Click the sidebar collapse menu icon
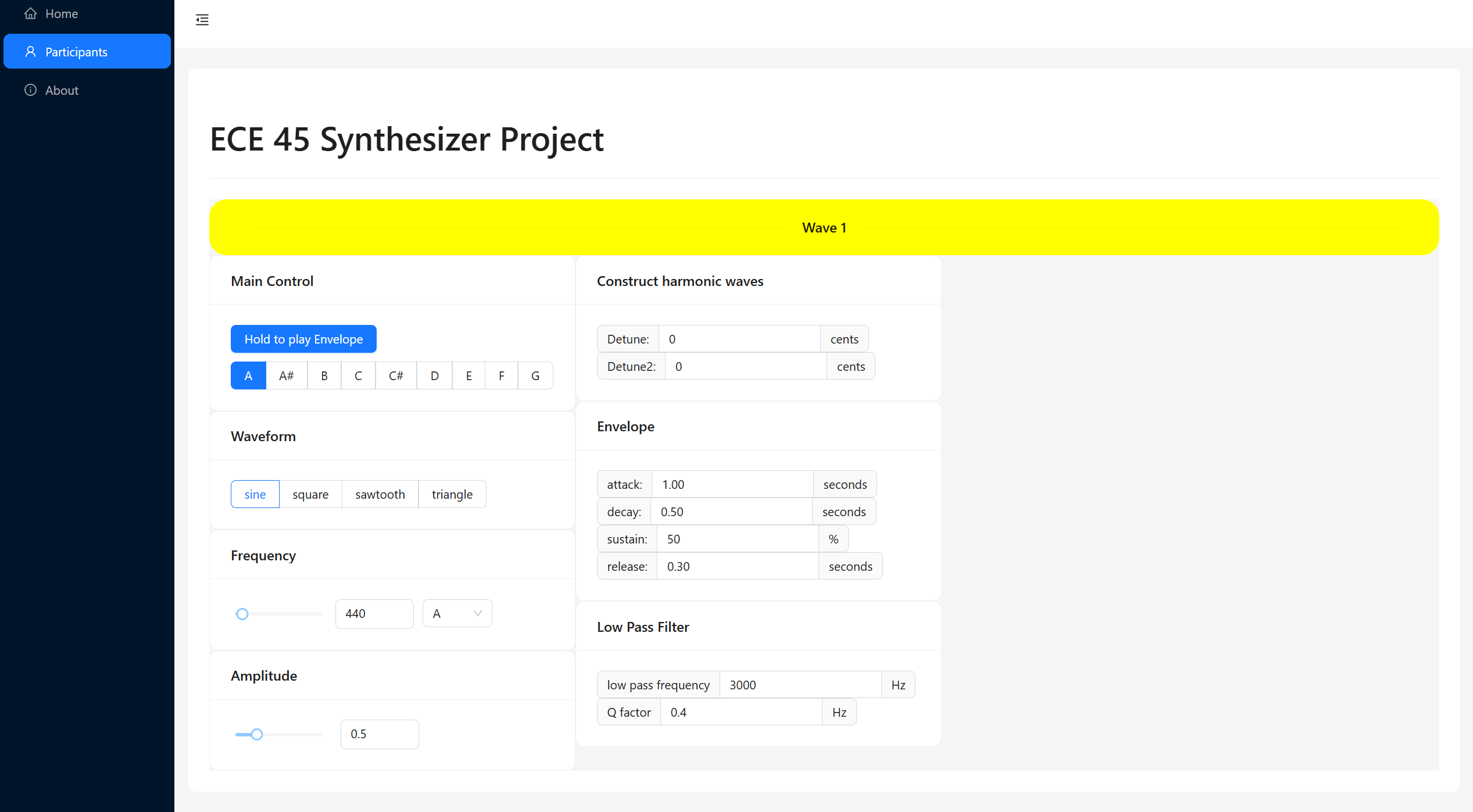The image size is (1473, 812). pos(202,20)
